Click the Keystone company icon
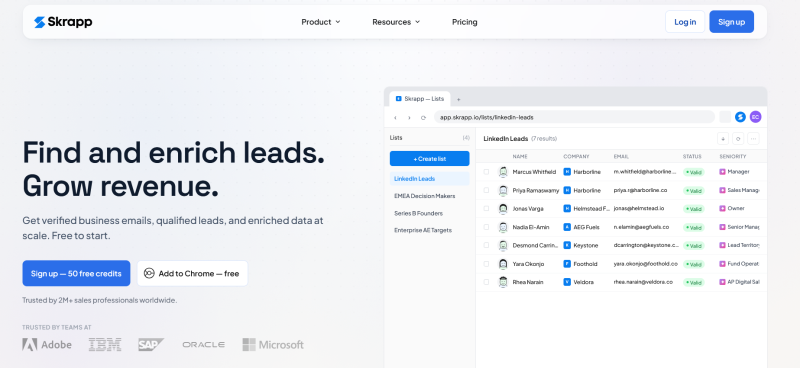The width and height of the screenshot is (800, 368). tap(567, 246)
